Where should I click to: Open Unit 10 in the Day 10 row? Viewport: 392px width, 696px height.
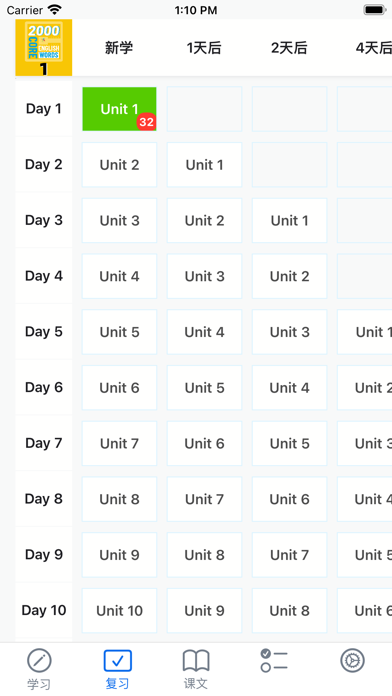pos(119,611)
